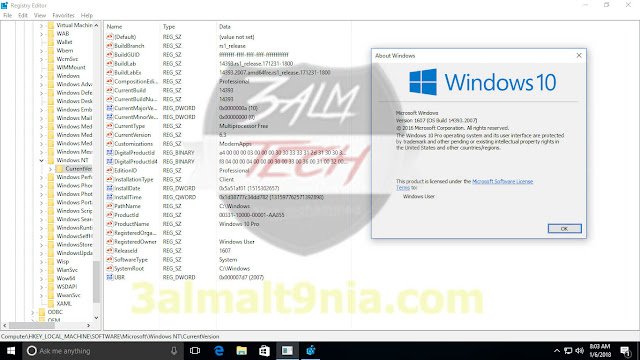Open the File menu

7,16
